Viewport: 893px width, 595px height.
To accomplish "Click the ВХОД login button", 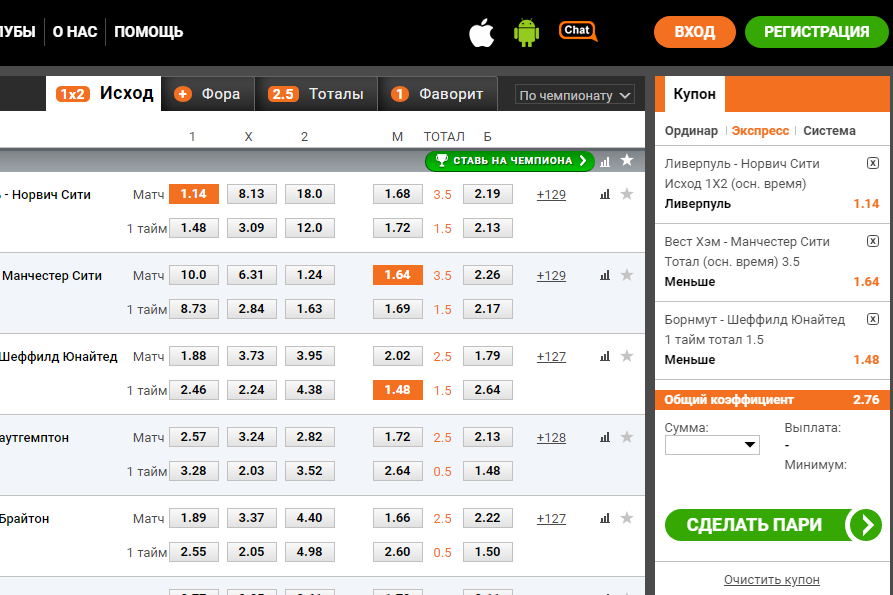I will pyautogui.click(x=695, y=32).
